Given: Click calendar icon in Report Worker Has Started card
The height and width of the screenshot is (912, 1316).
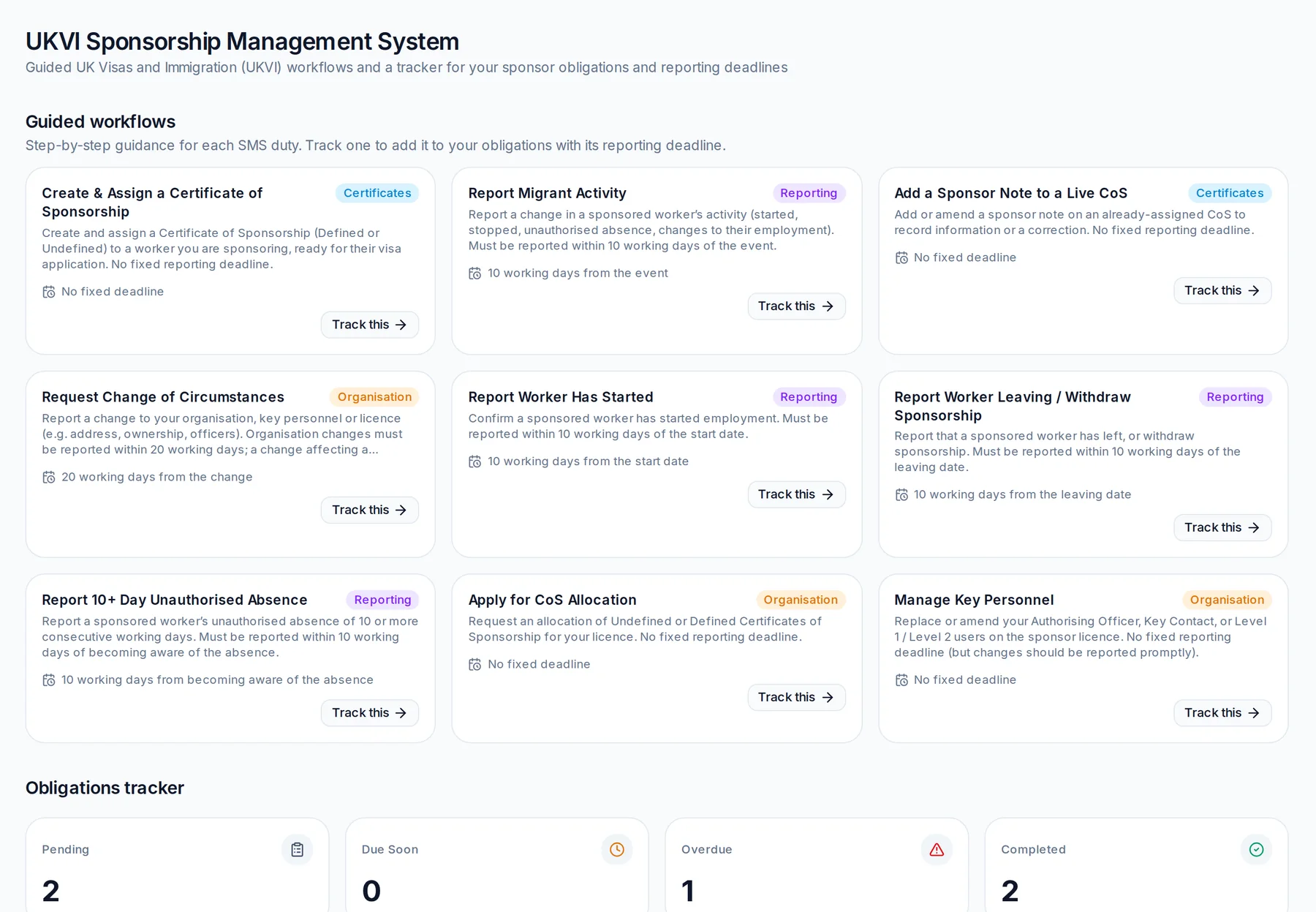Looking at the screenshot, I should pos(475,461).
